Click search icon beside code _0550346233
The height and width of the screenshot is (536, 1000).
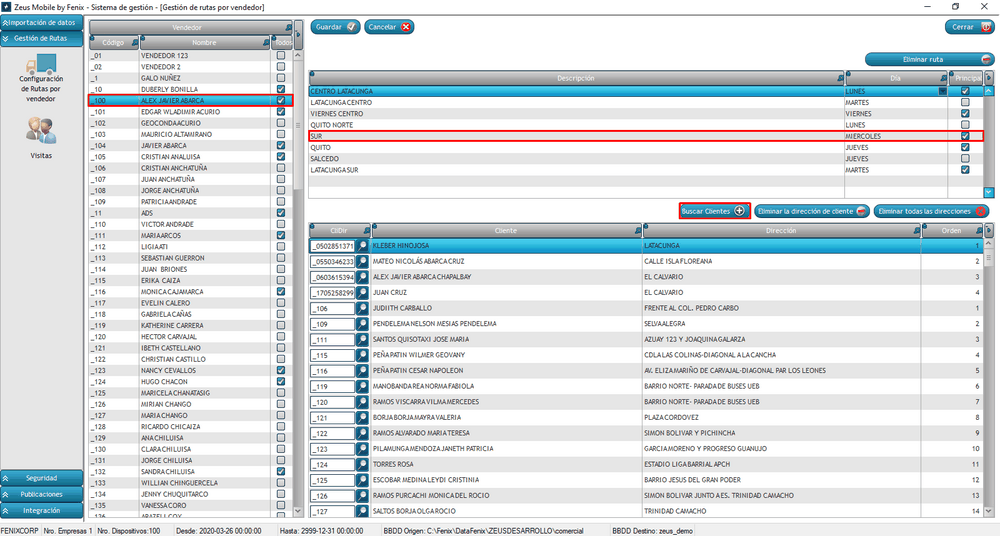pyautogui.click(x=362, y=262)
